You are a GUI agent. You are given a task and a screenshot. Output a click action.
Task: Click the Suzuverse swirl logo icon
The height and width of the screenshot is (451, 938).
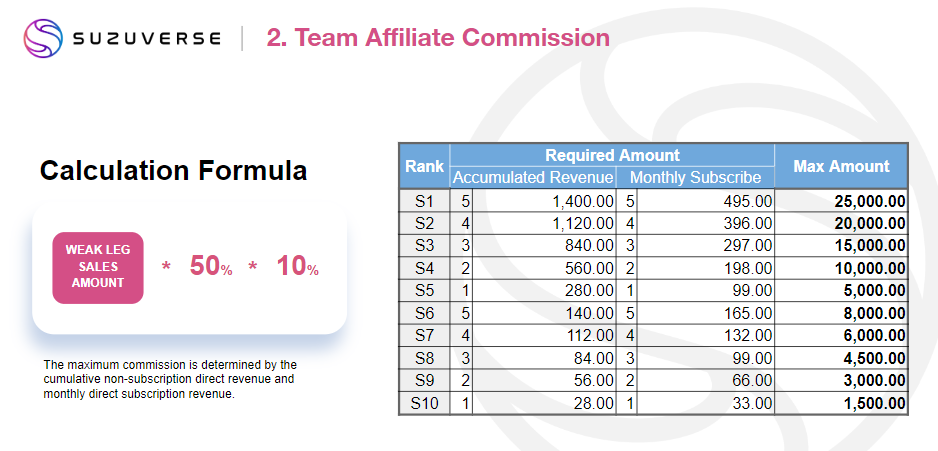click(x=44, y=39)
